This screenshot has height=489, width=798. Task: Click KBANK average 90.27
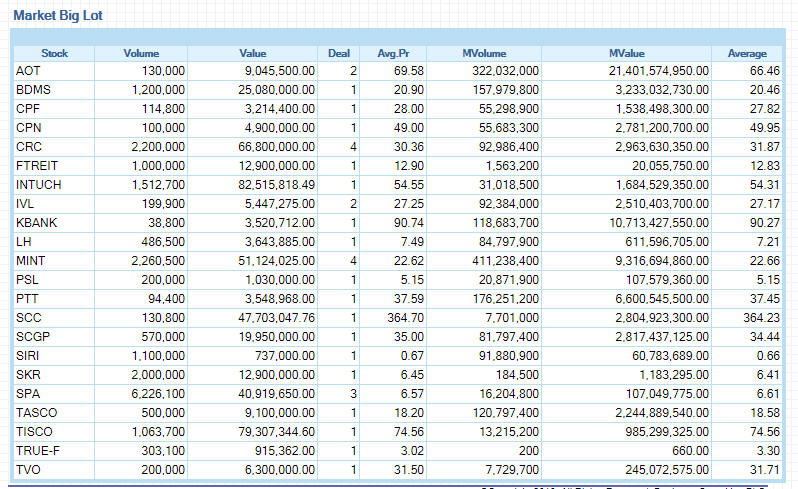point(765,223)
